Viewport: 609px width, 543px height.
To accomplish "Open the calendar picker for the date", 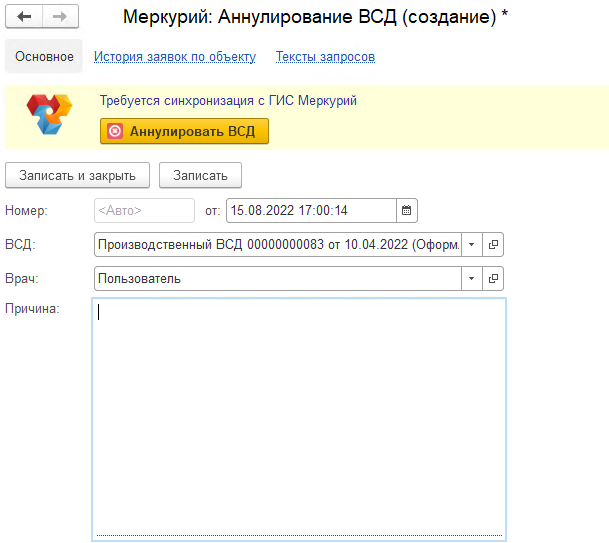I will (x=406, y=210).
